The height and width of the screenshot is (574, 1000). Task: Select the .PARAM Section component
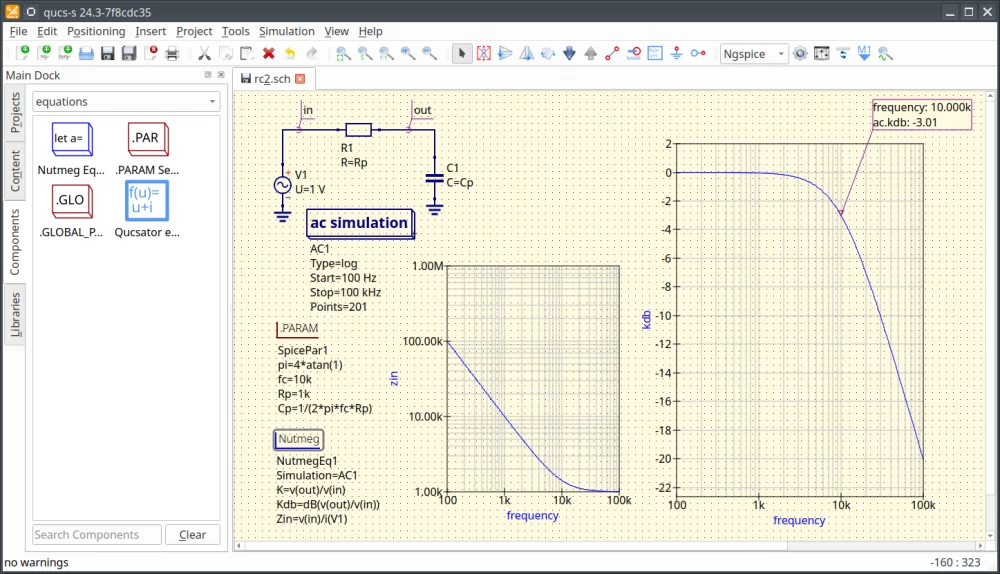coord(147,149)
